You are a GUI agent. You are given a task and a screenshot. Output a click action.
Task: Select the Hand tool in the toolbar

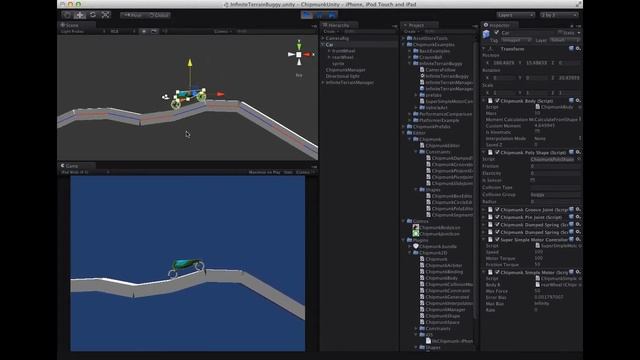tap(67, 15)
